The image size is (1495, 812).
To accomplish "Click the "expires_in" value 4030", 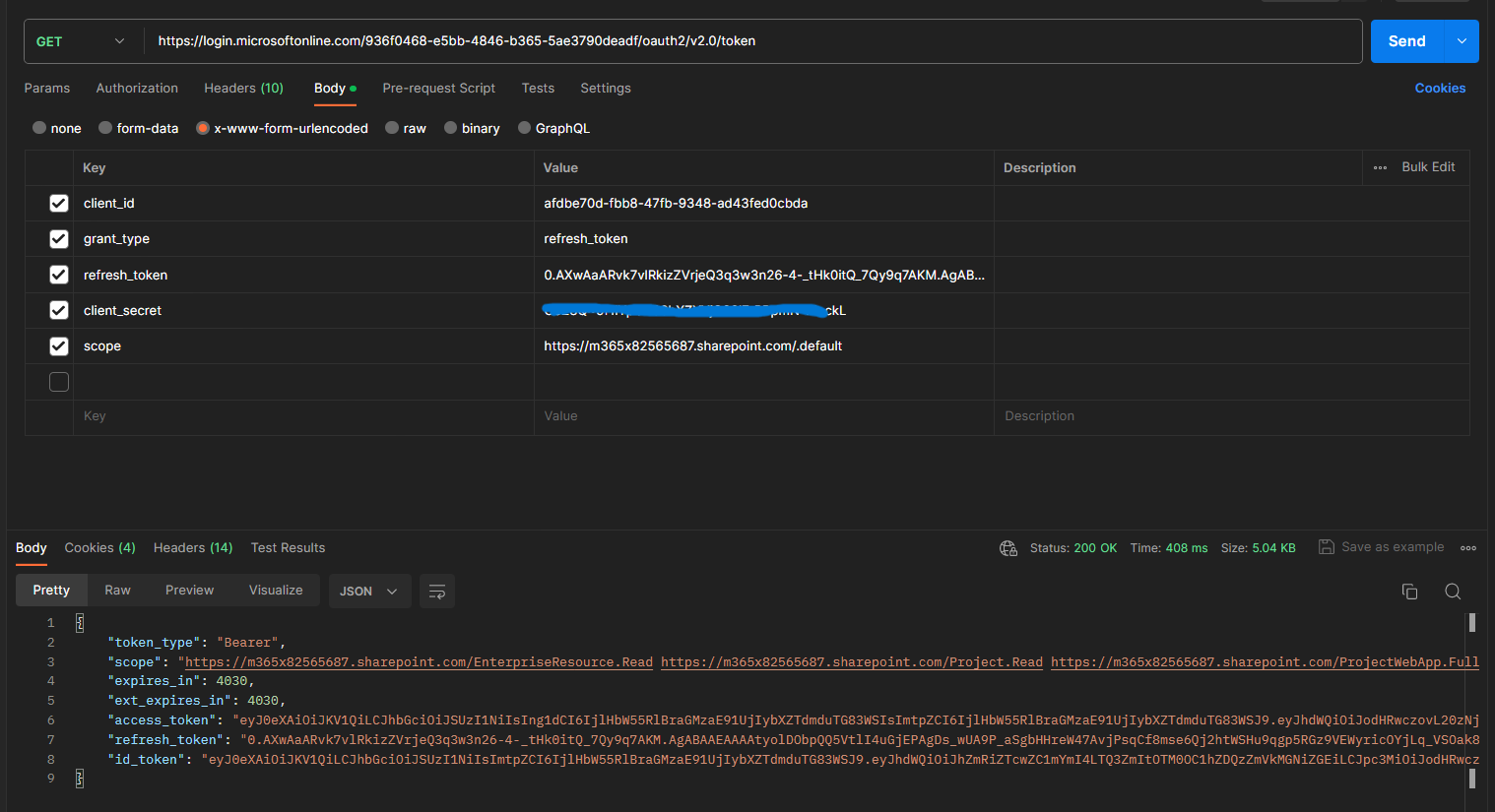I will pyautogui.click(x=231, y=681).
